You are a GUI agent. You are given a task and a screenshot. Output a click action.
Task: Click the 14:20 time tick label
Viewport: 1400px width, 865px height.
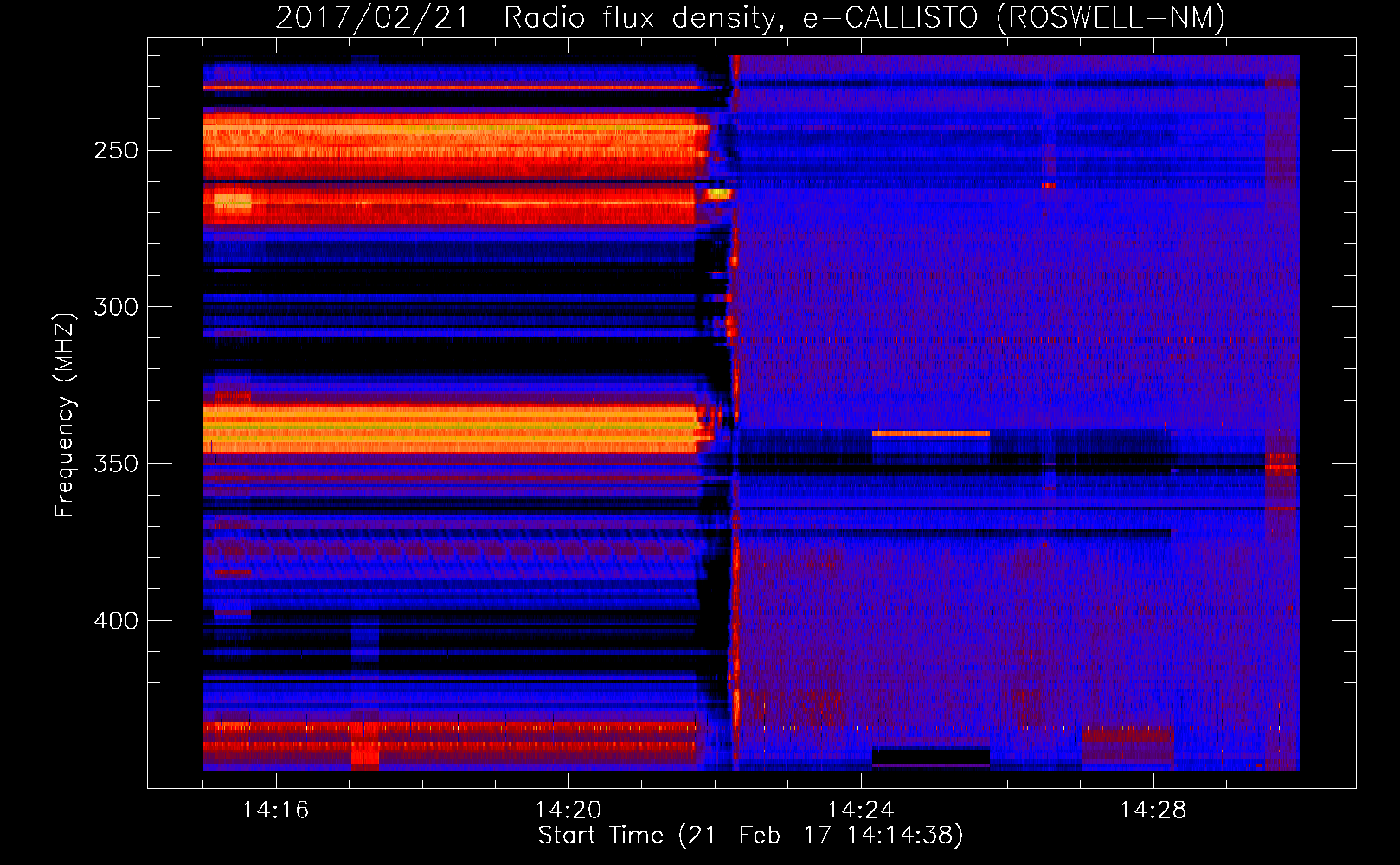coord(568,810)
